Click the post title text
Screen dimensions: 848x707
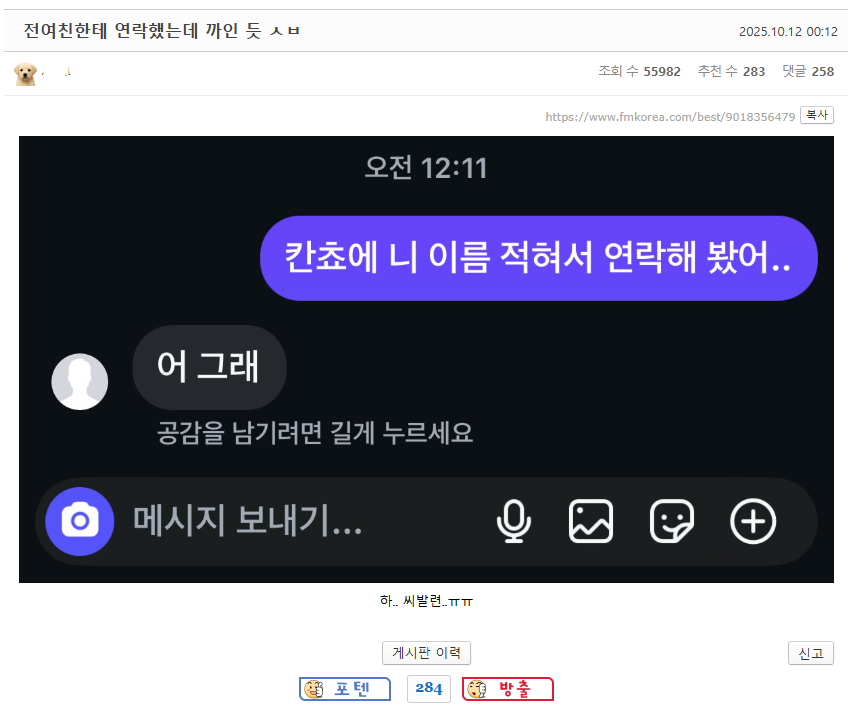coord(162,31)
